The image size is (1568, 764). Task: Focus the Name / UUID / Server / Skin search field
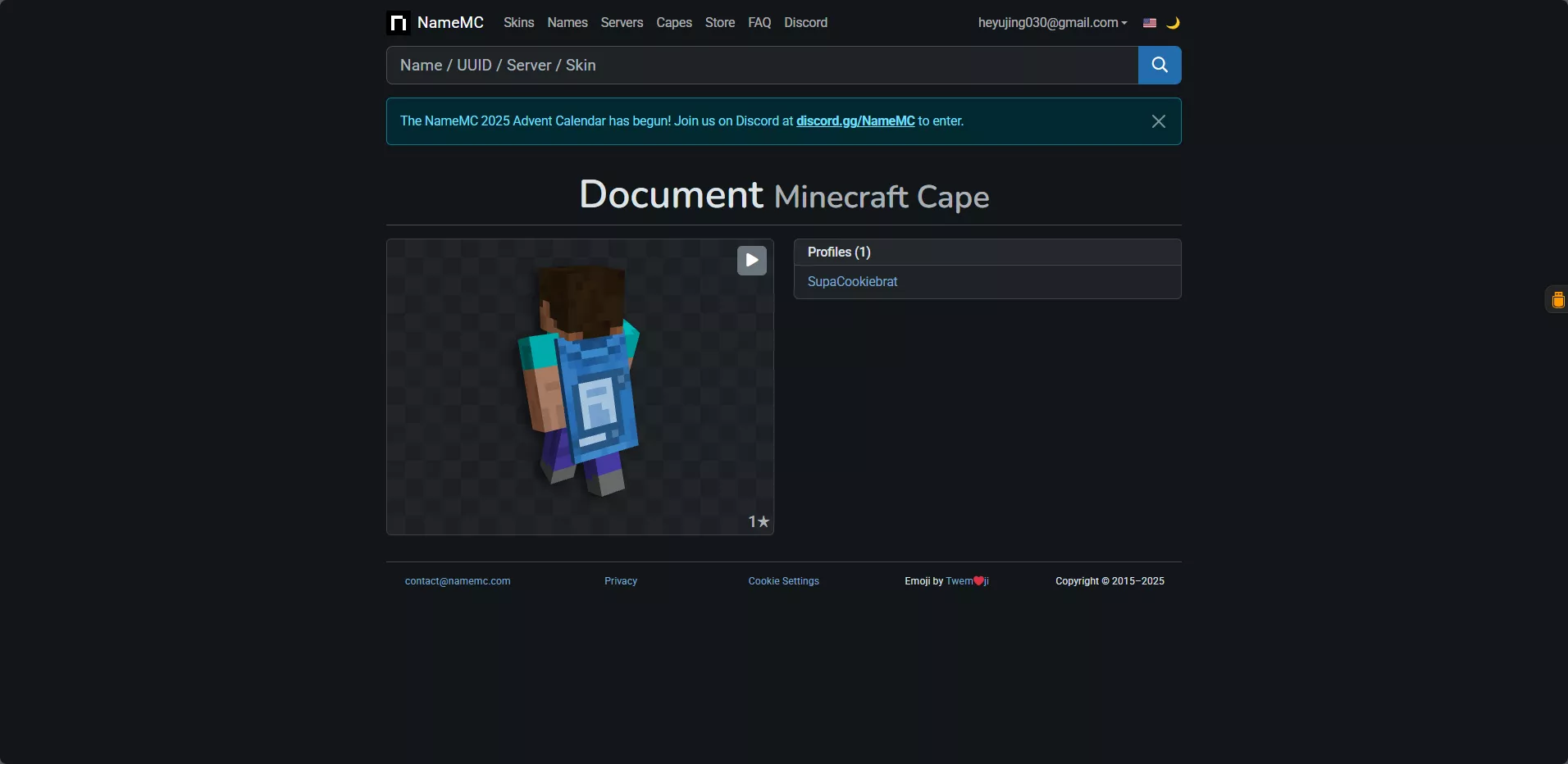[761, 66]
